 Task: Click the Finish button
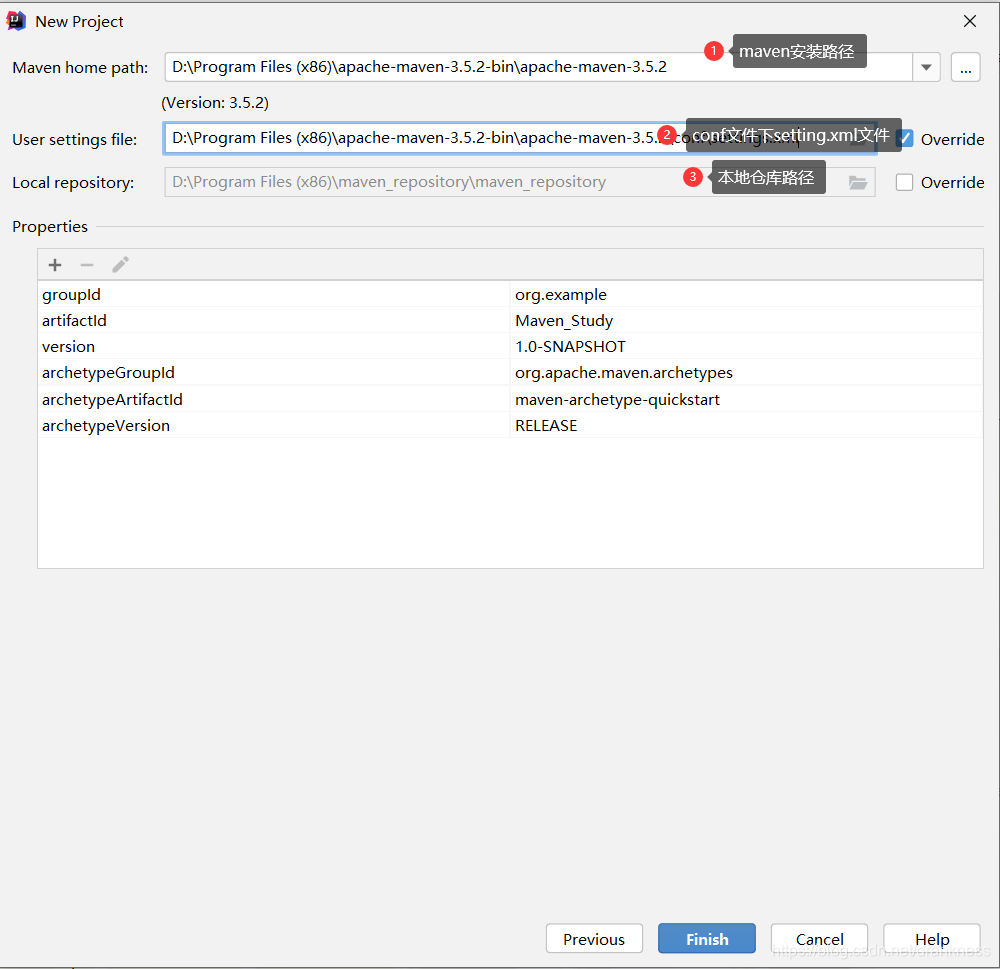pos(707,938)
